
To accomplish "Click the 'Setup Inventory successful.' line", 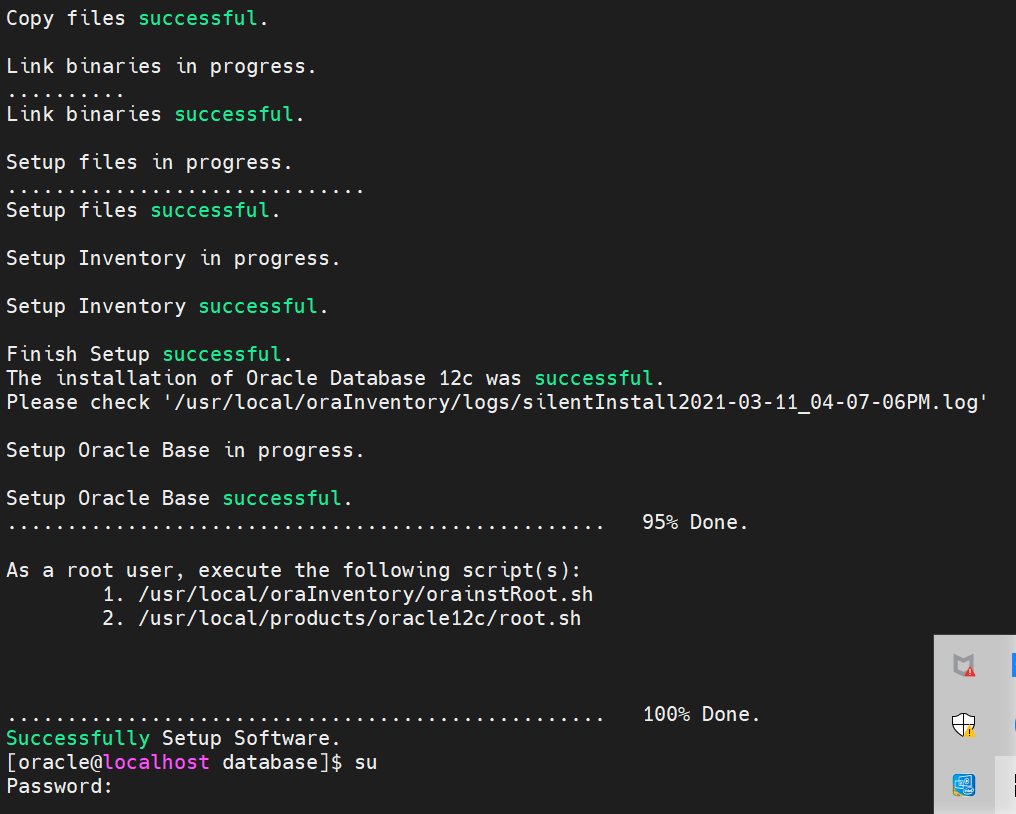I will click(x=167, y=306).
